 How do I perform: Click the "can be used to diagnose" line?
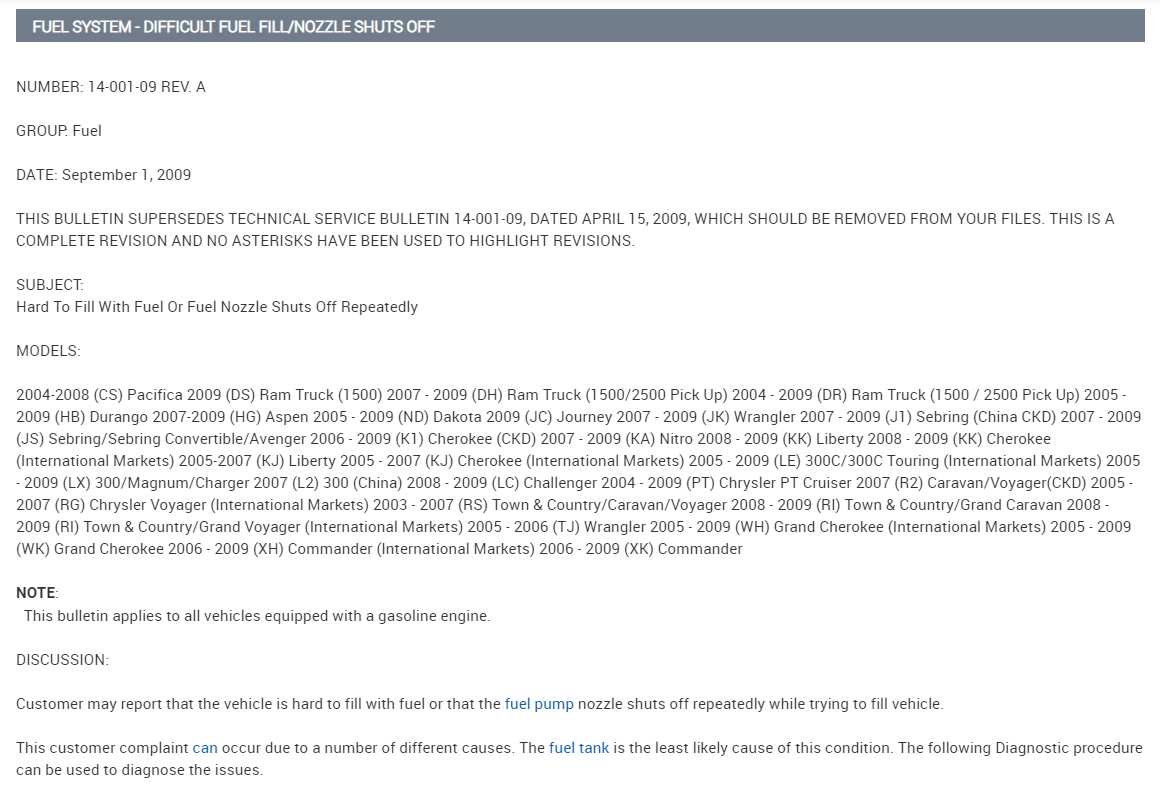[x=139, y=771]
